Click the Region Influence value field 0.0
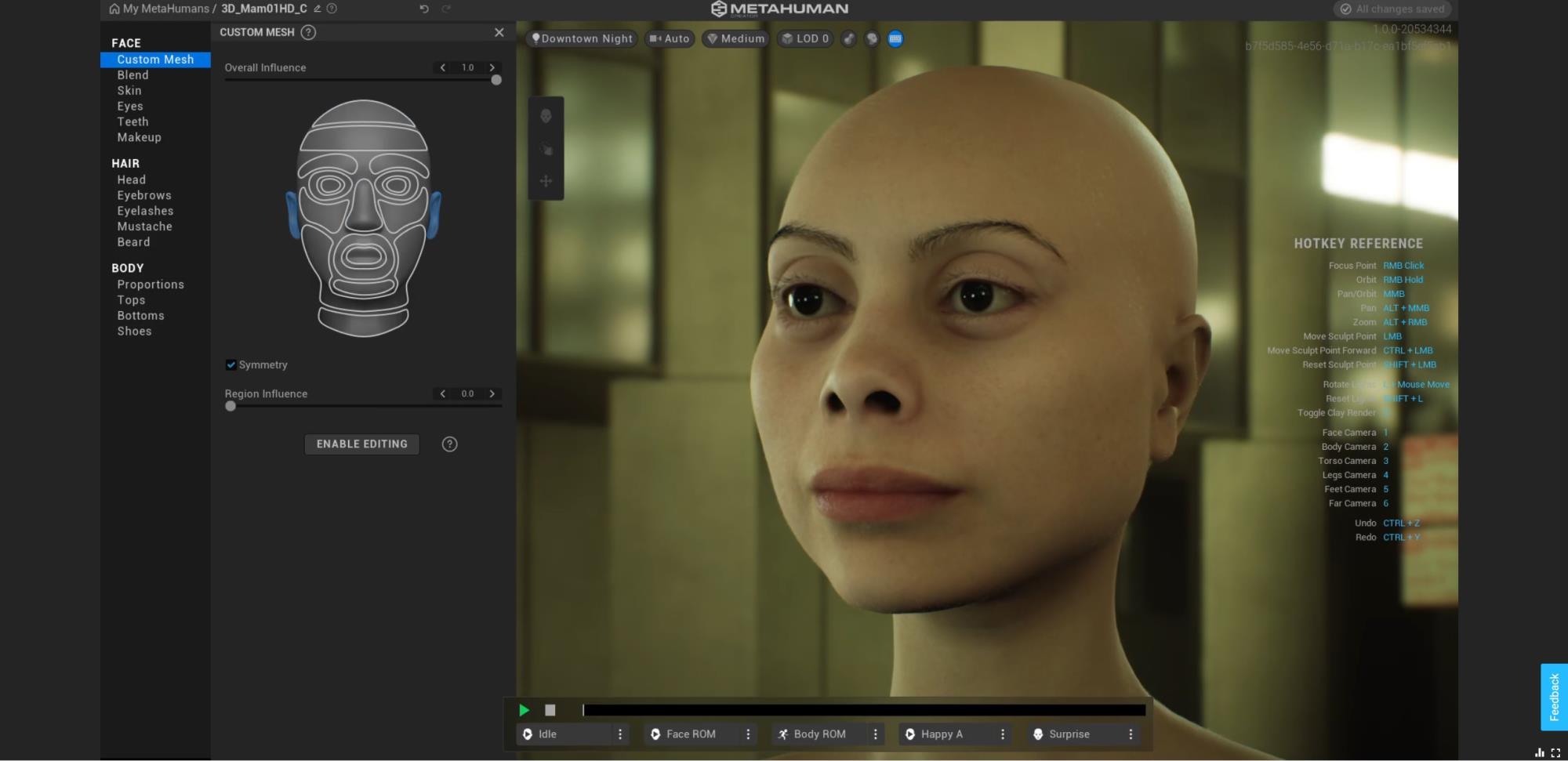Screen dimensions: 1568x761 (467, 393)
